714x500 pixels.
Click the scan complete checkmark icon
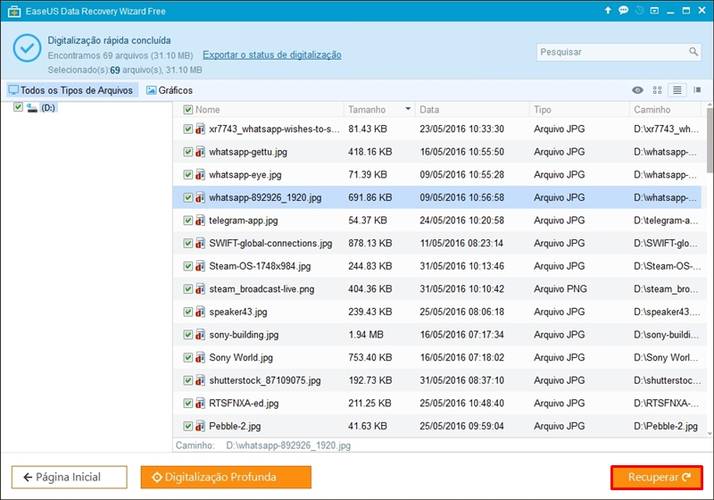click(27, 48)
